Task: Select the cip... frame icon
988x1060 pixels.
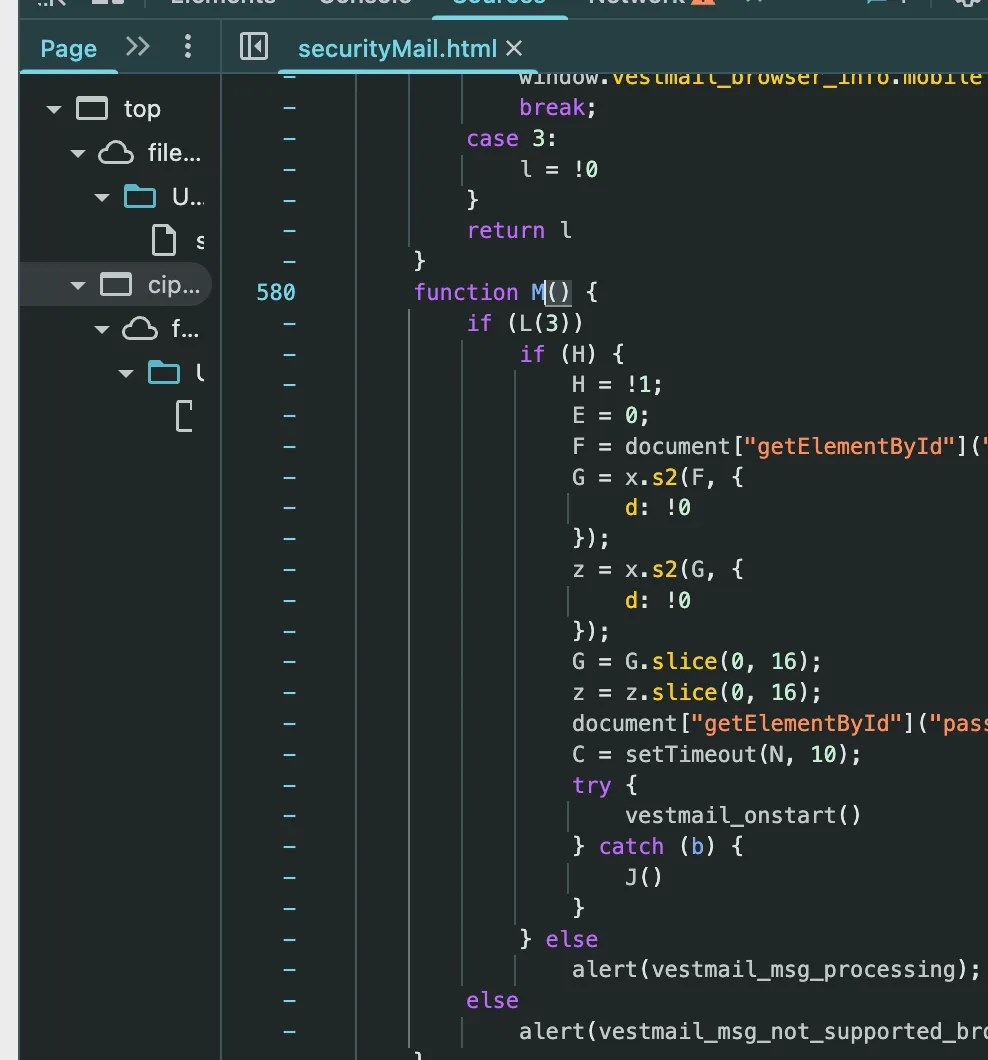Action: point(116,285)
